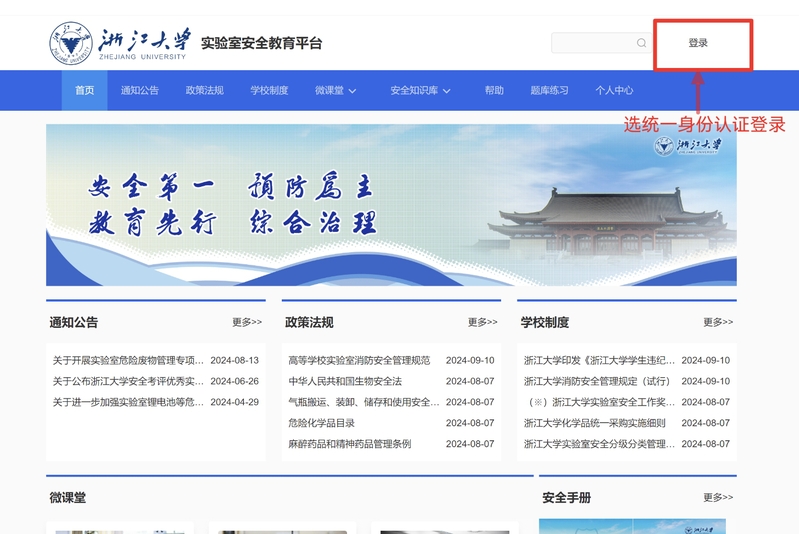Viewport: 799px width, 534px height.
Task: Go to 个人中心 page
Action: (614, 90)
